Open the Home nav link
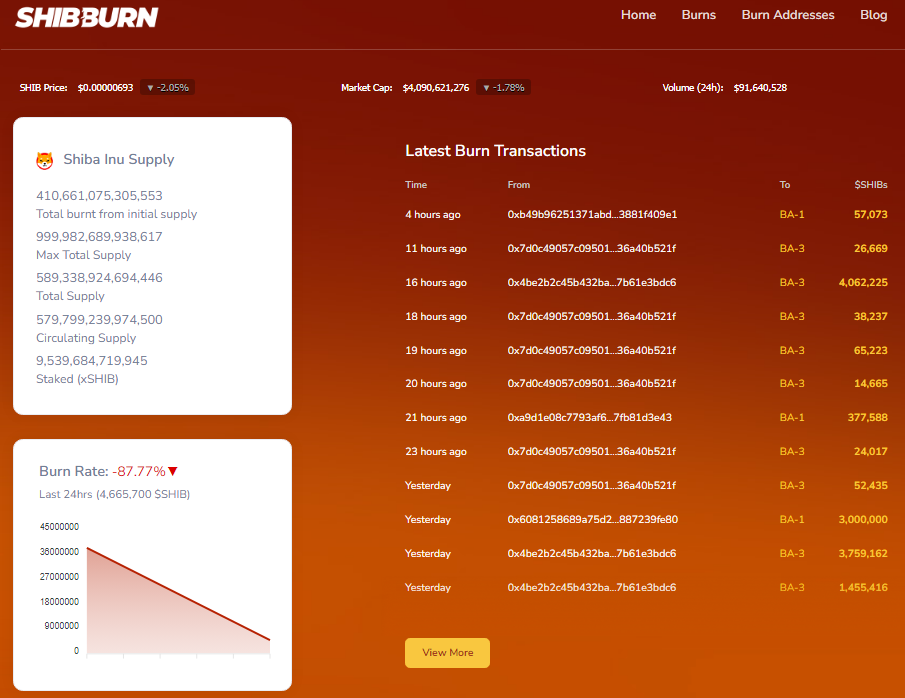Image resolution: width=905 pixels, height=698 pixels. click(638, 15)
